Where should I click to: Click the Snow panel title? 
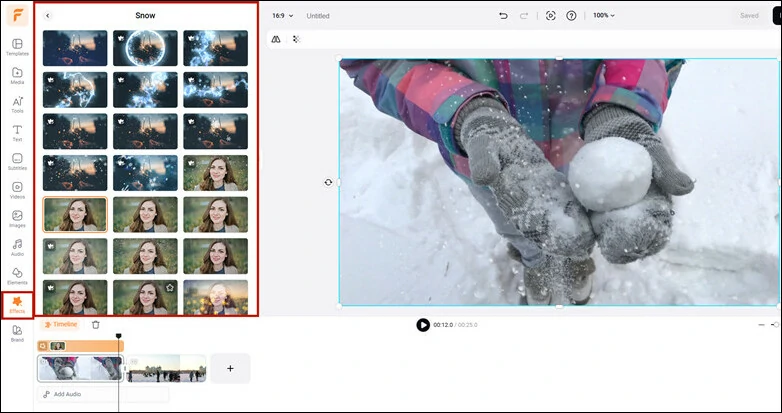(145, 15)
